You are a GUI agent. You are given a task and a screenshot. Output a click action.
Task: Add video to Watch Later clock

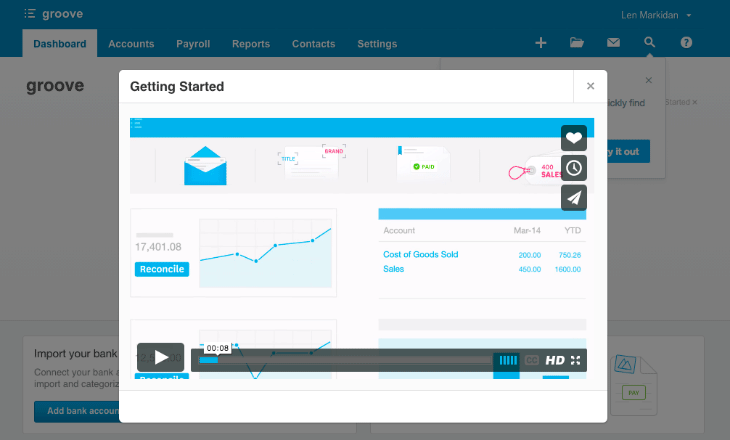(x=574, y=168)
